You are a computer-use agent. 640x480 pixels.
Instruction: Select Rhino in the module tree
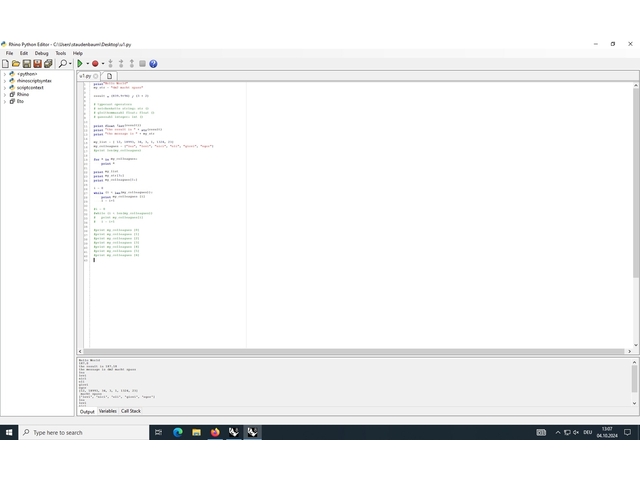(x=23, y=94)
